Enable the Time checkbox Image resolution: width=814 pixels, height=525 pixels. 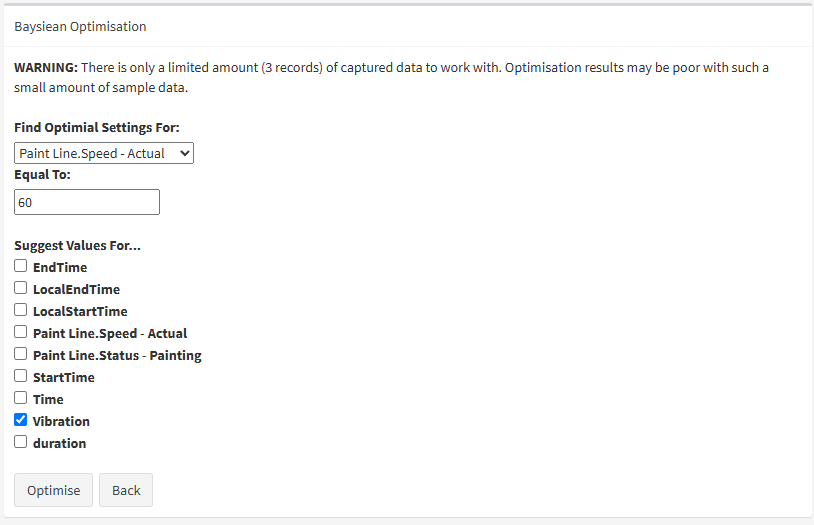tap(20, 398)
